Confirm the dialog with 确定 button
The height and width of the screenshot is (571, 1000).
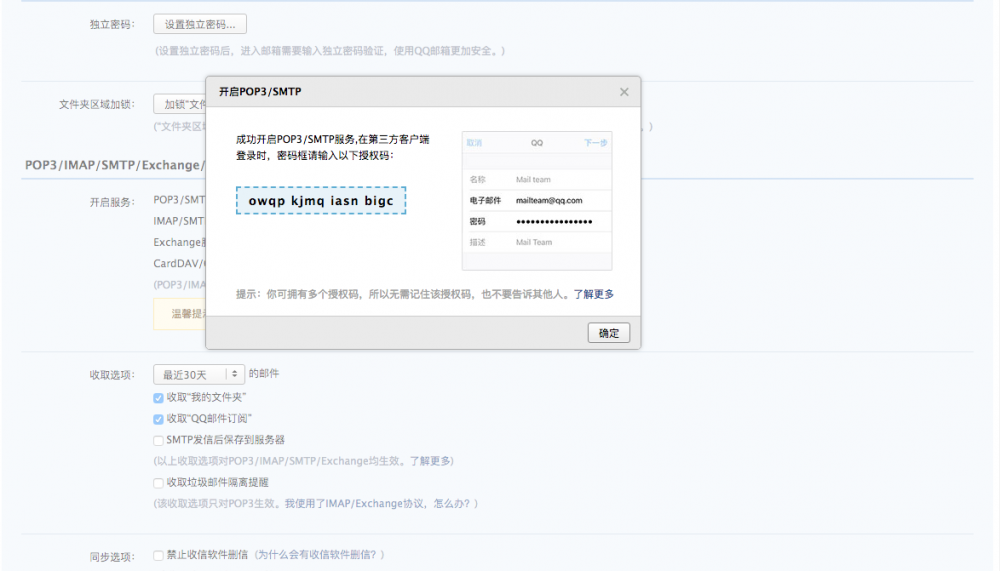(608, 333)
